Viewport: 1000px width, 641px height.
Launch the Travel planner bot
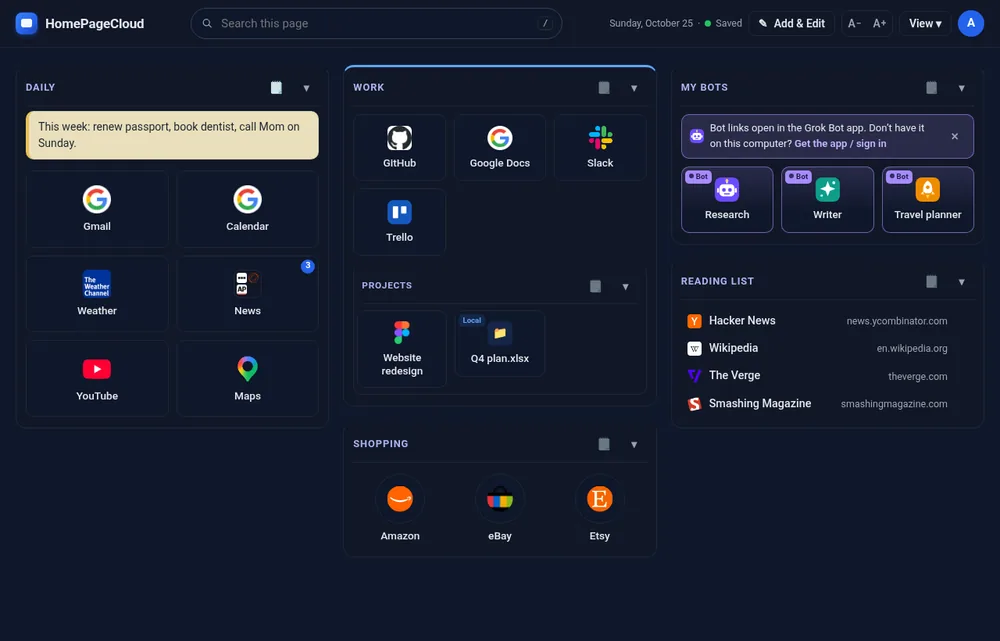928,200
